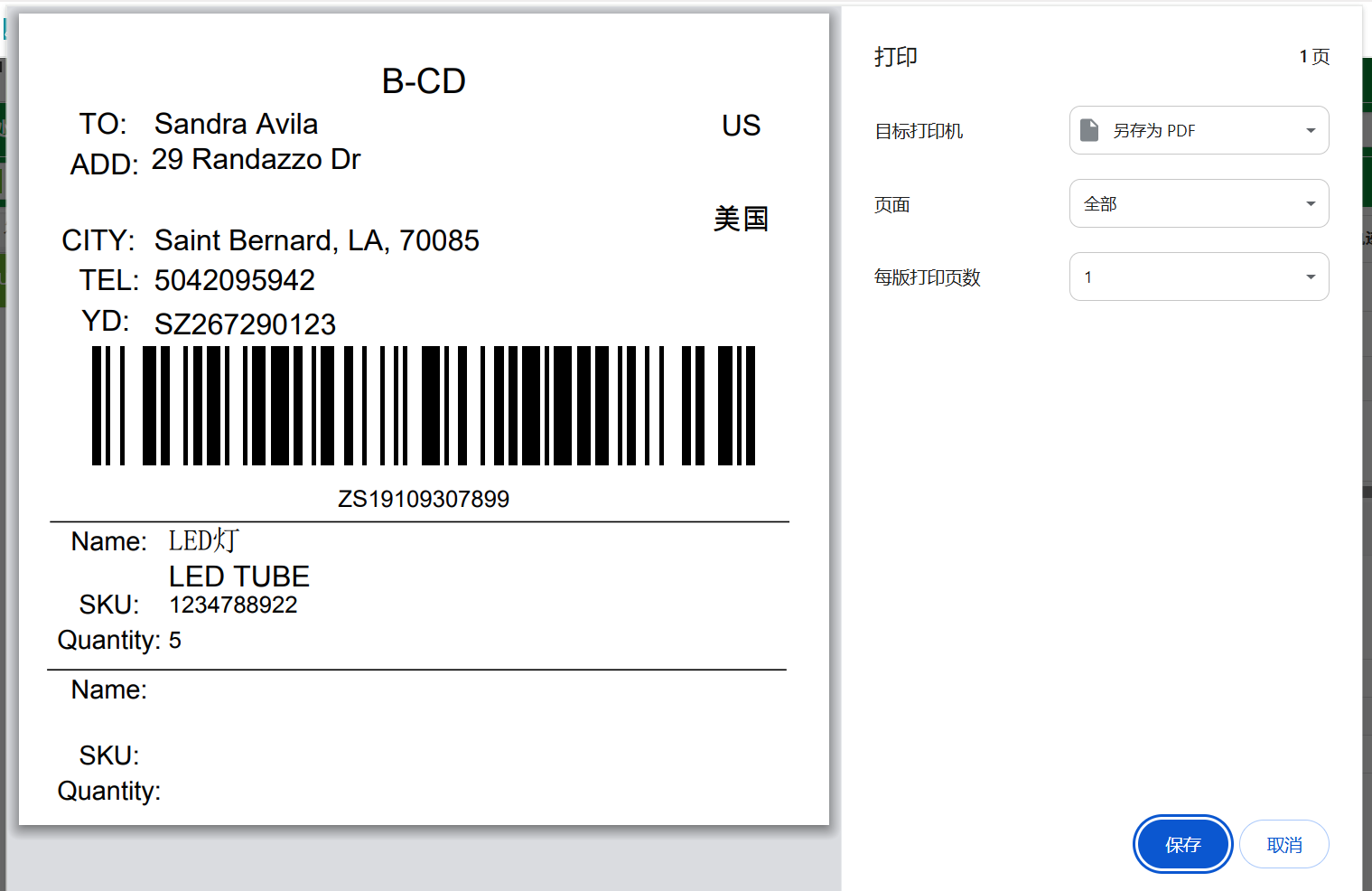
Task: Click the Chinese product name 'LED灯'
Action: click(x=204, y=540)
